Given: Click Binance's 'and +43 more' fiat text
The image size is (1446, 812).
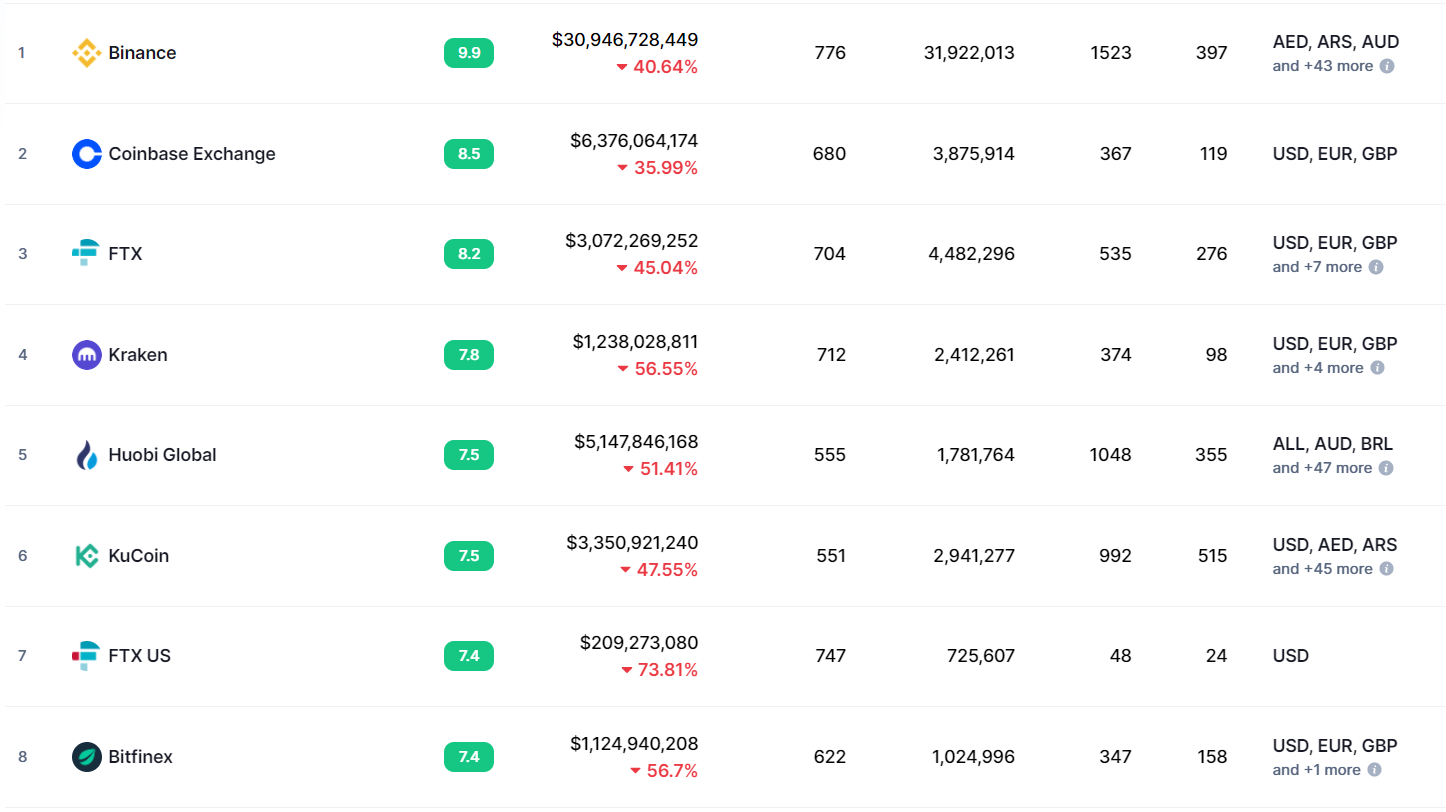Looking at the screenshot, I should point(1323,66).
